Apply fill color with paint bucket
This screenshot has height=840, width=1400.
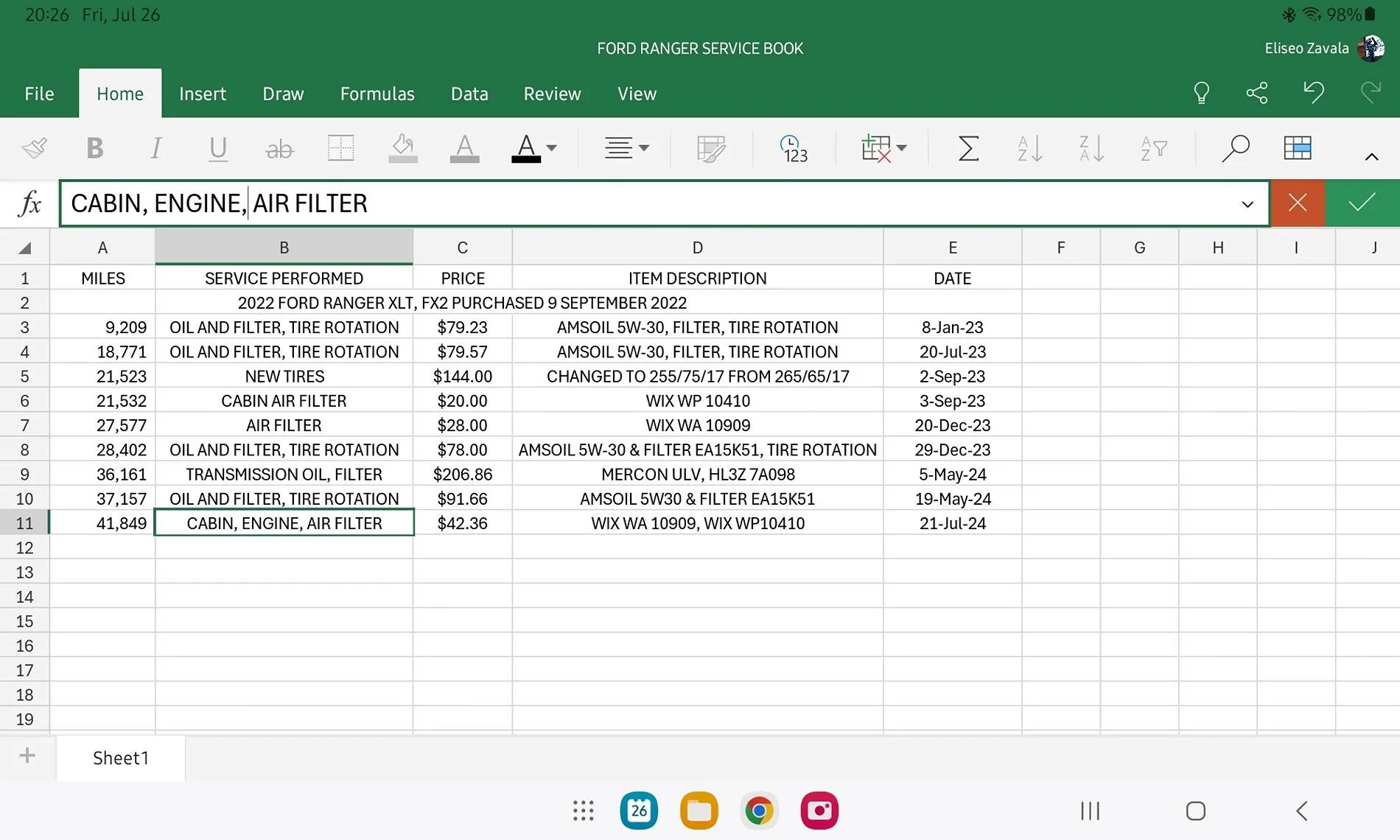pyautogui.click(x=402, y=148)
